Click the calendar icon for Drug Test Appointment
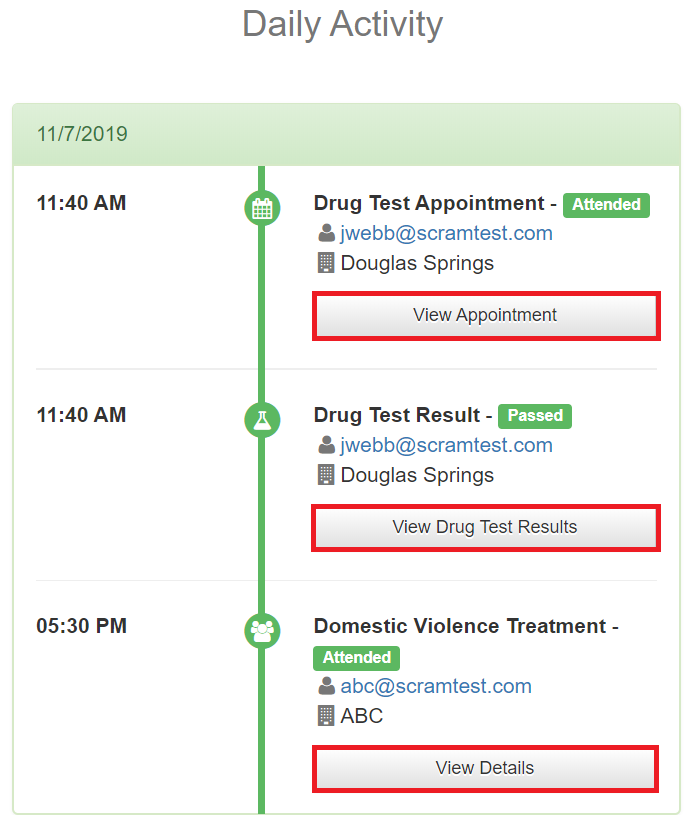The image size is (698, 815). pyautogui.click(x=262, y=208)
